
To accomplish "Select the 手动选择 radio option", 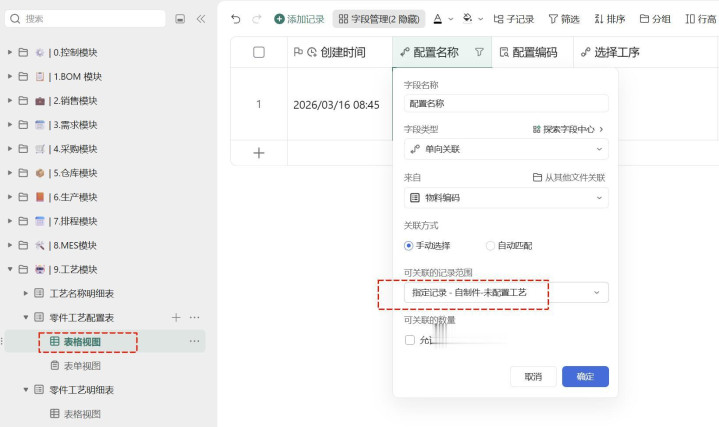I will click(x=409, y=245).
